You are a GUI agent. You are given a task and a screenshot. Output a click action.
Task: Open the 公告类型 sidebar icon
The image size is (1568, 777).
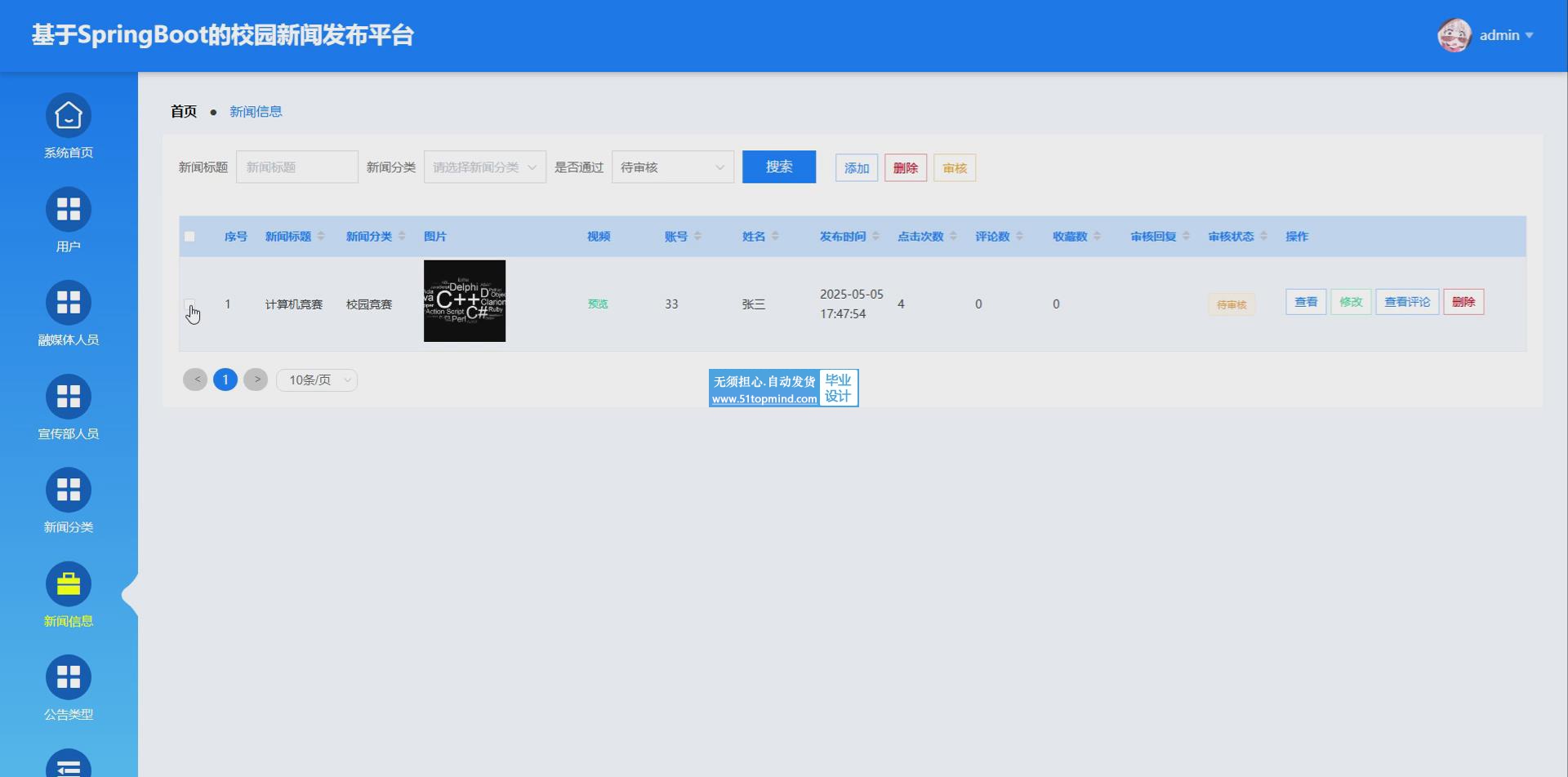point(69,677)
